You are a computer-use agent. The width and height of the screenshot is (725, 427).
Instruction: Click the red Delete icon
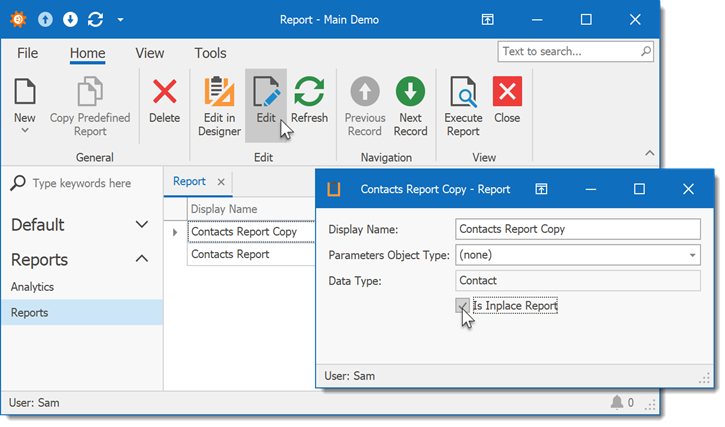coord(165,91)
